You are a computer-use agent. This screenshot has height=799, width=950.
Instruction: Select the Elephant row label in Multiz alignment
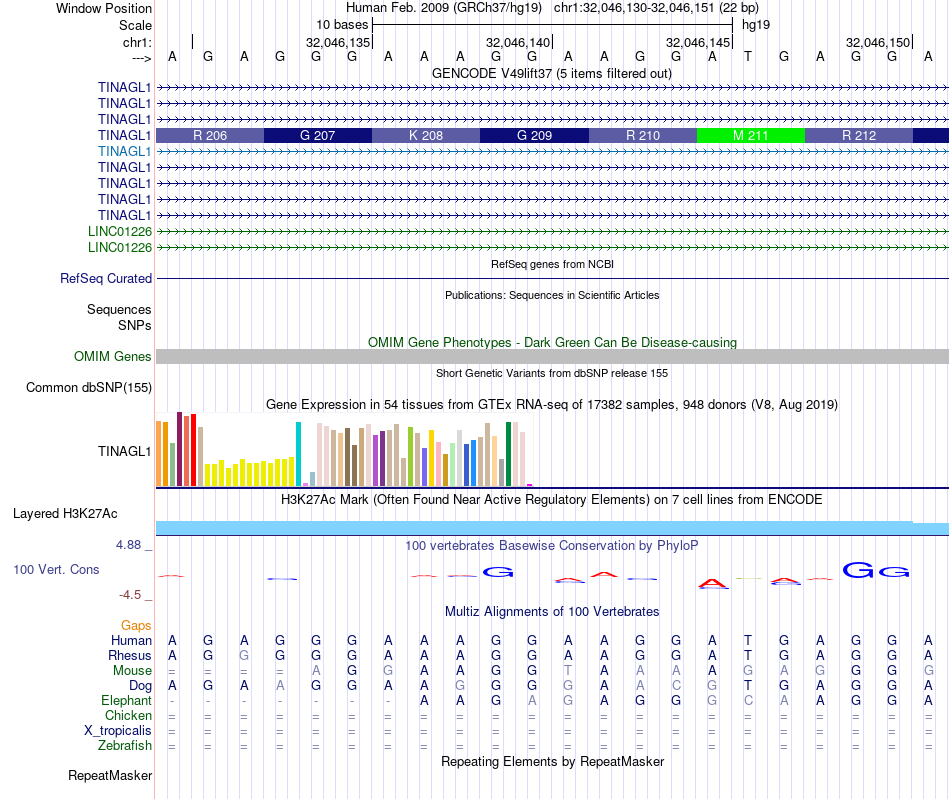126,701
